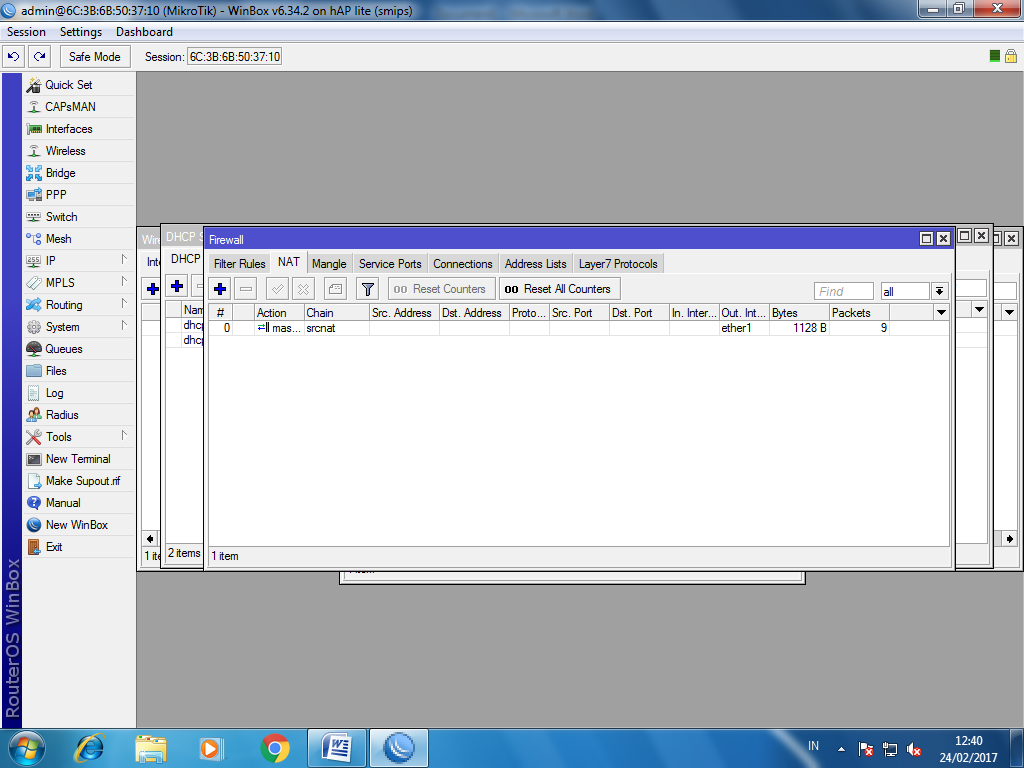Open Manual from the sidebar
The width and height of the screenshot is (1024, 768).
pyautogui.click(x=78, y=503)
